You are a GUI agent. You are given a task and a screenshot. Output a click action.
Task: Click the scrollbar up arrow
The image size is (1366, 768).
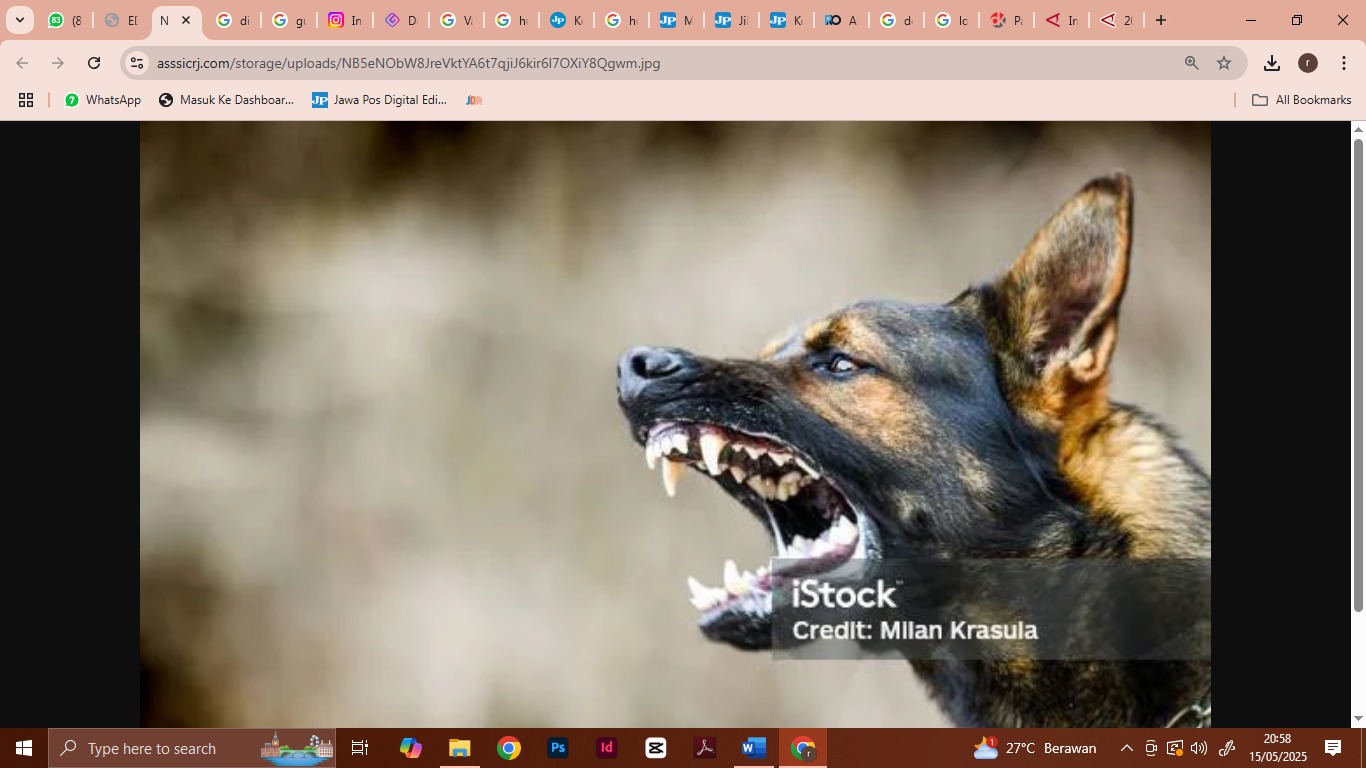coord(1358,129)
